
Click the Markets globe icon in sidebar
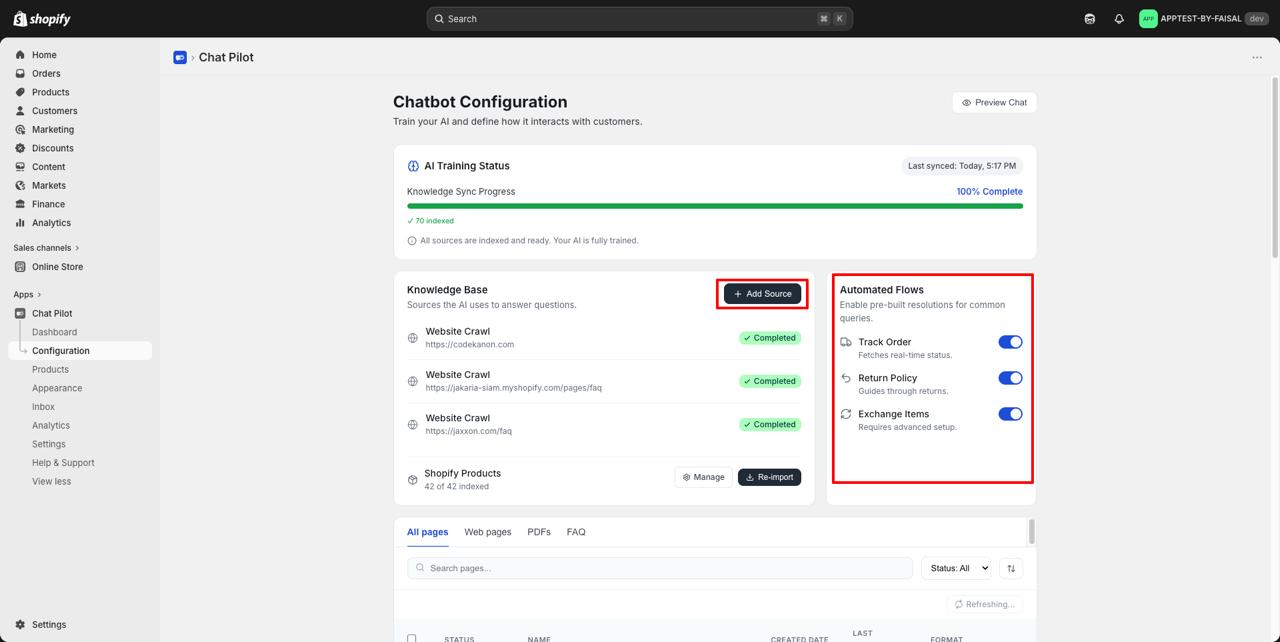(x=20, y=186)
